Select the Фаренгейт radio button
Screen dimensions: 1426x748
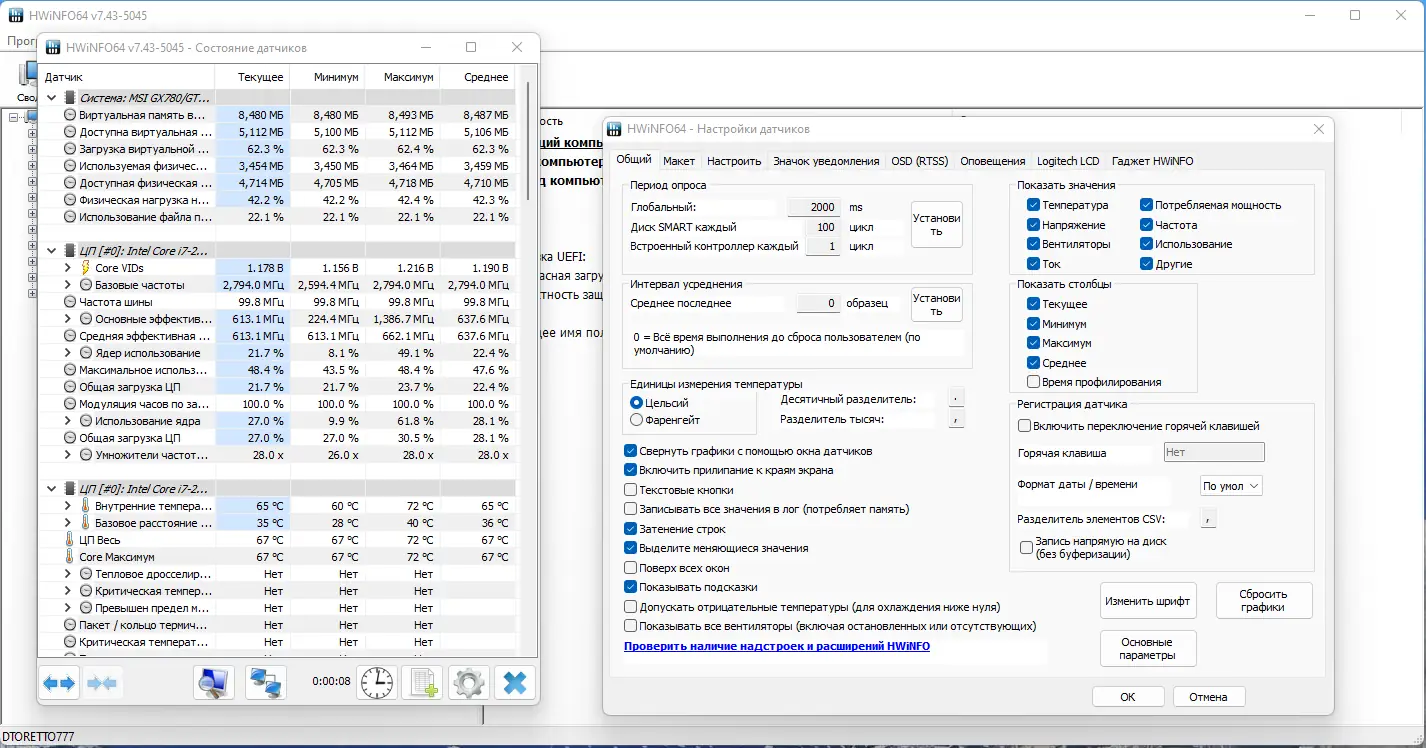click(x=636, y=420)
